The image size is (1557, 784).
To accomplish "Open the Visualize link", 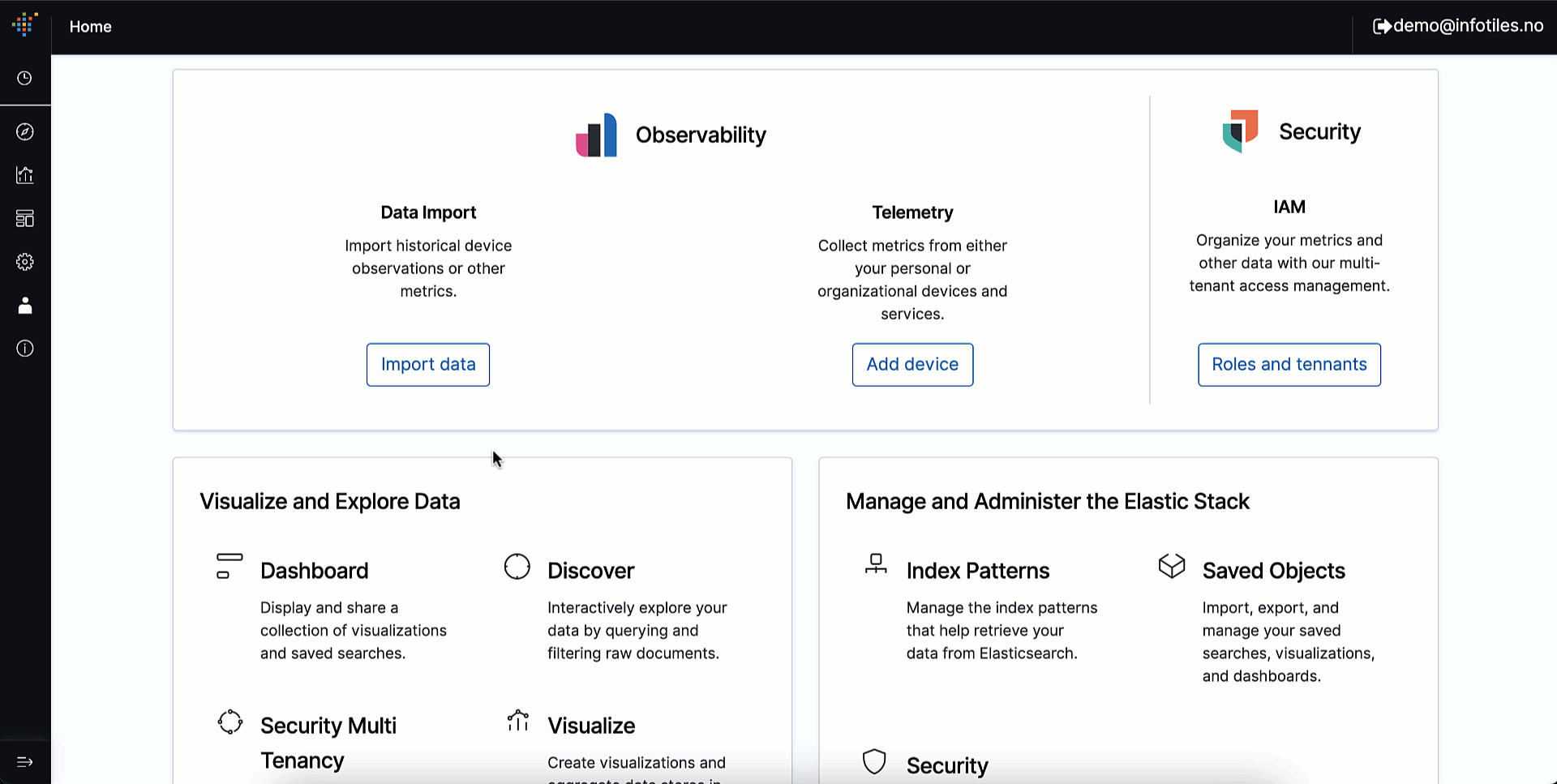I will [591, 726].
